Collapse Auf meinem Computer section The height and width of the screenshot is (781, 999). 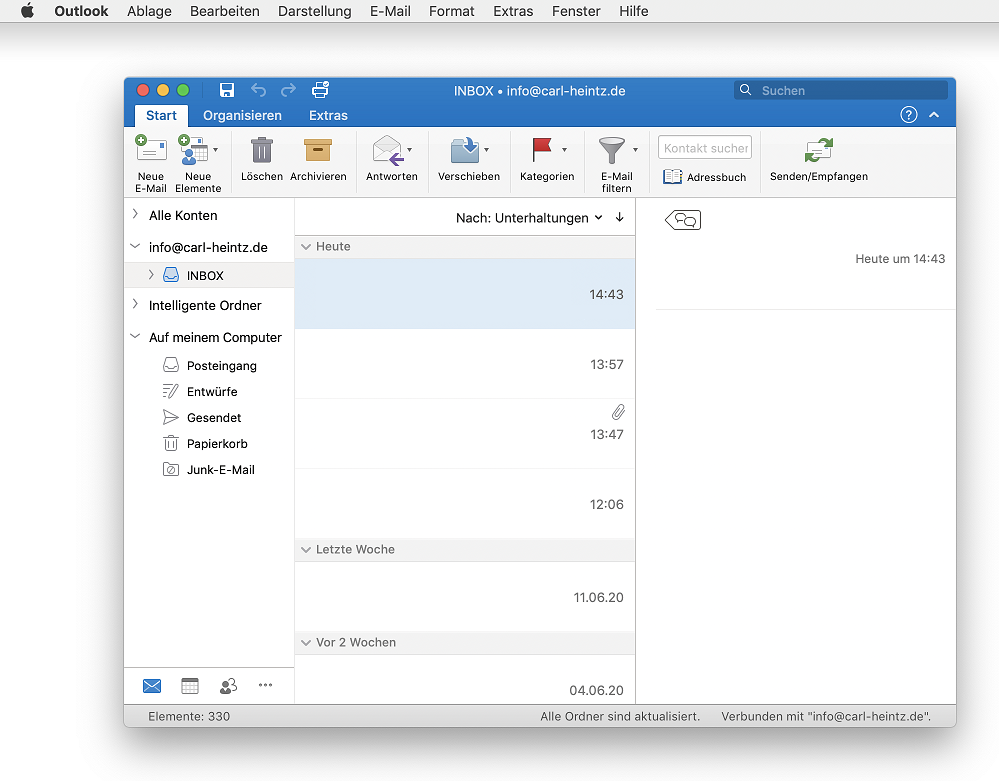135,336
